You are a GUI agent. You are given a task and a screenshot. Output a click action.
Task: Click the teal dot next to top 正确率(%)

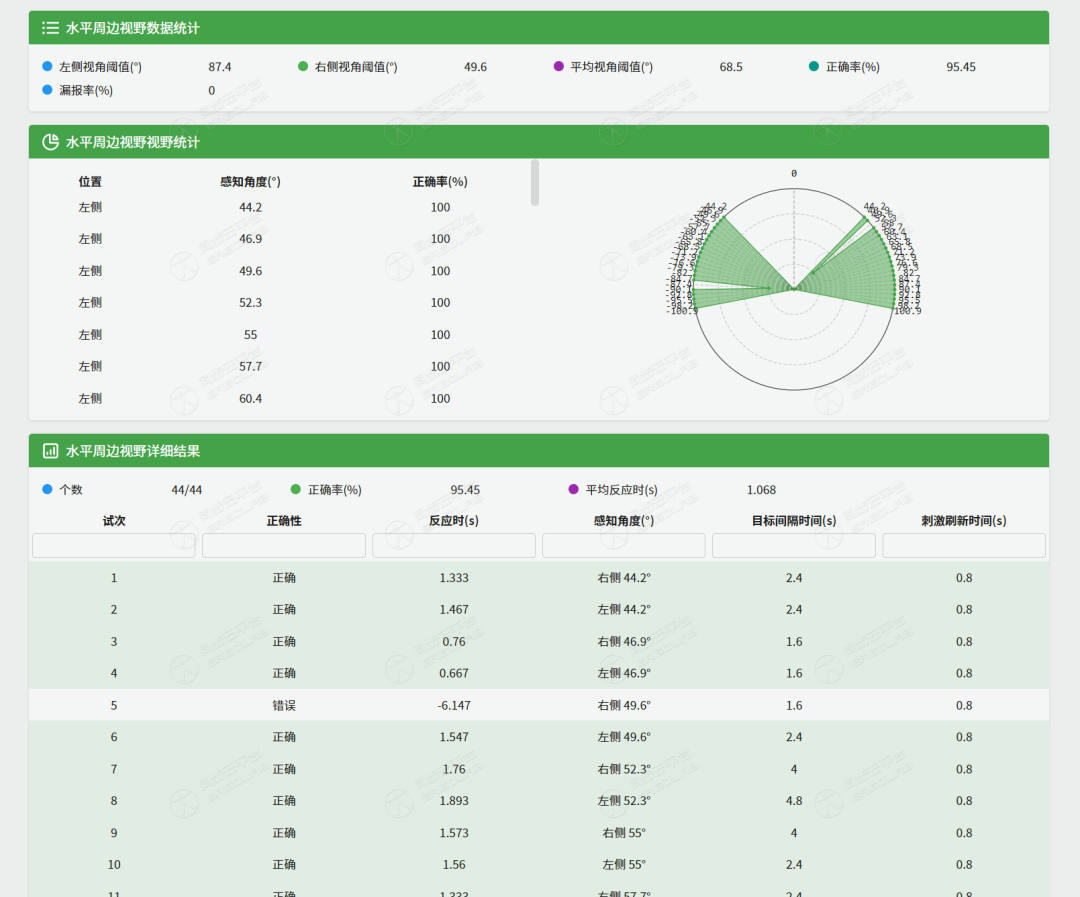(x=813, y=66)
